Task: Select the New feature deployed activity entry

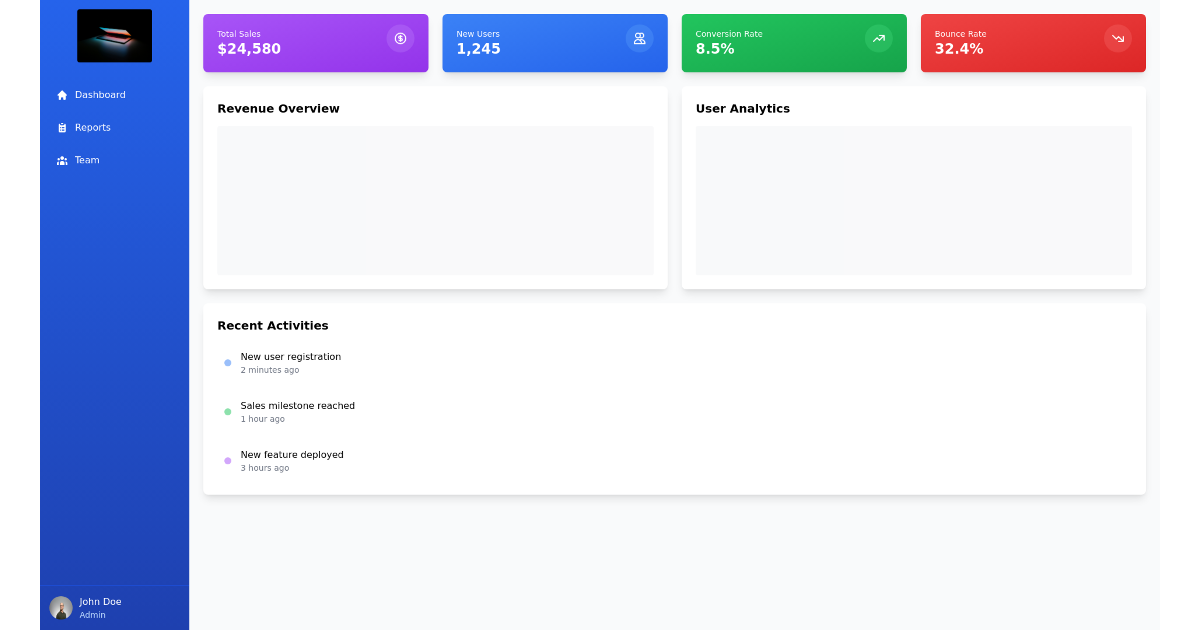Action: (x=292, y=460)
